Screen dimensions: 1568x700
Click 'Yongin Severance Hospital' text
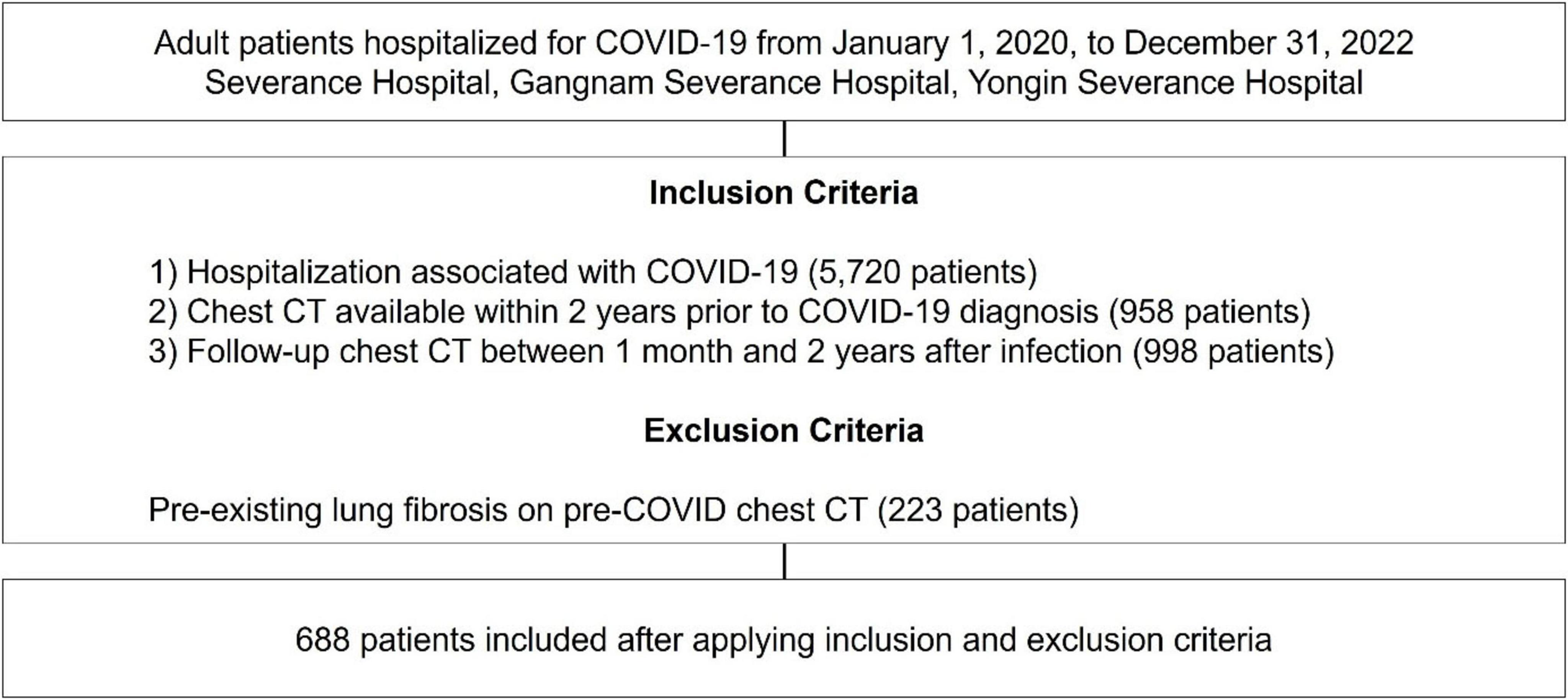(1165, 83)
